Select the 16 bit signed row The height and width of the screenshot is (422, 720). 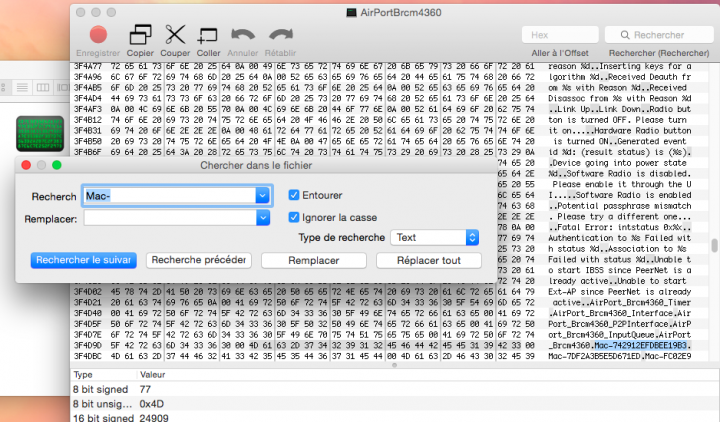(395, 418)
